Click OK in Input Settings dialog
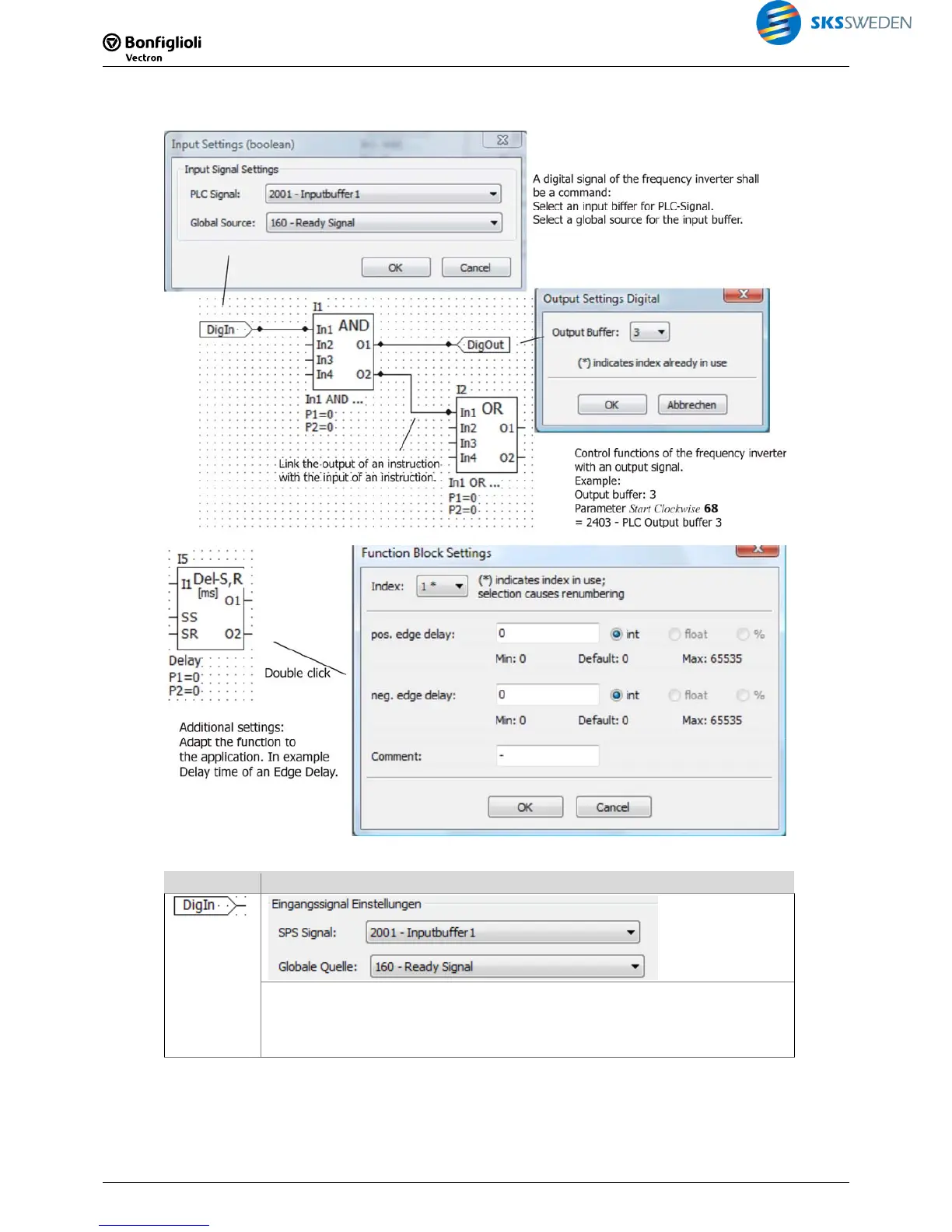 (395, 268)
